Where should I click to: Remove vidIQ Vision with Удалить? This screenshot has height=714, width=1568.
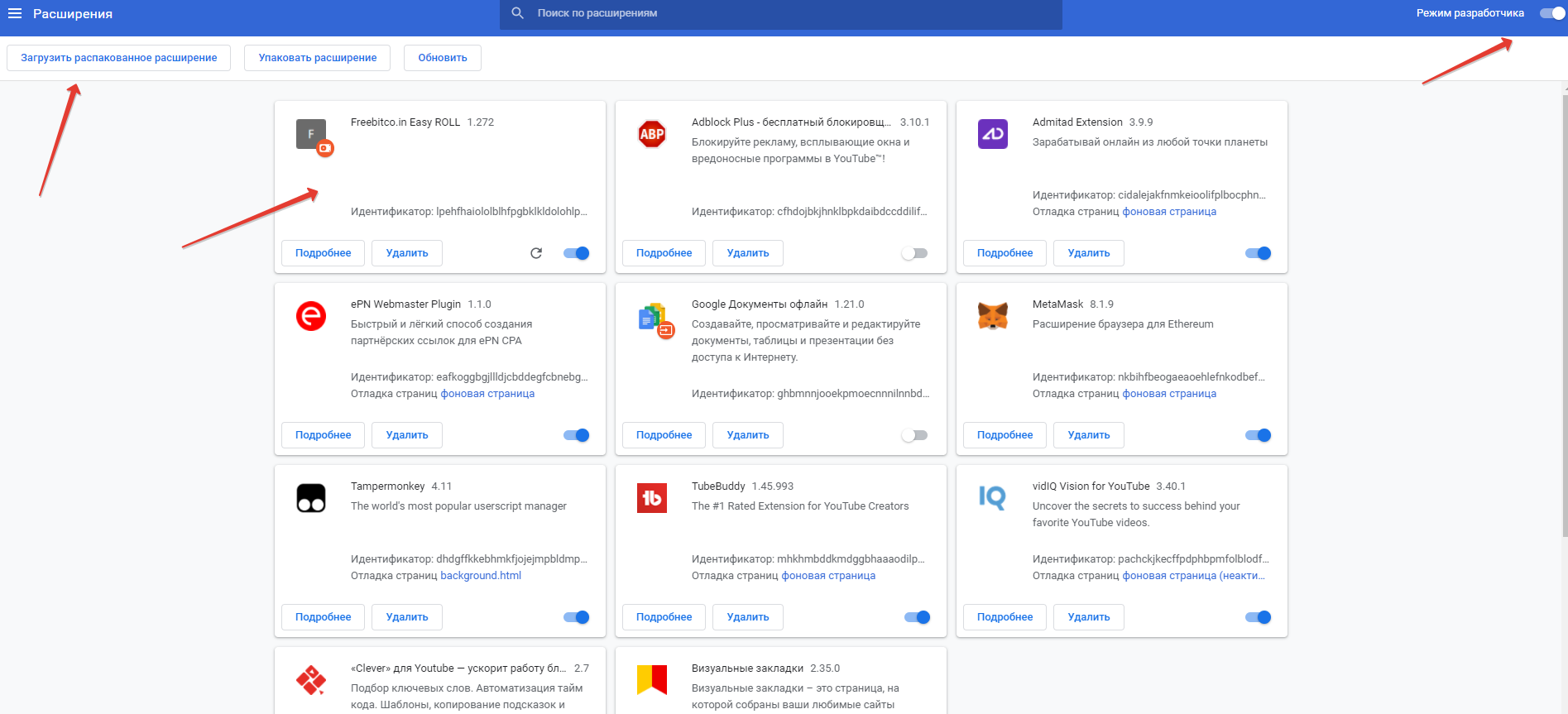tap(1089, 617)
